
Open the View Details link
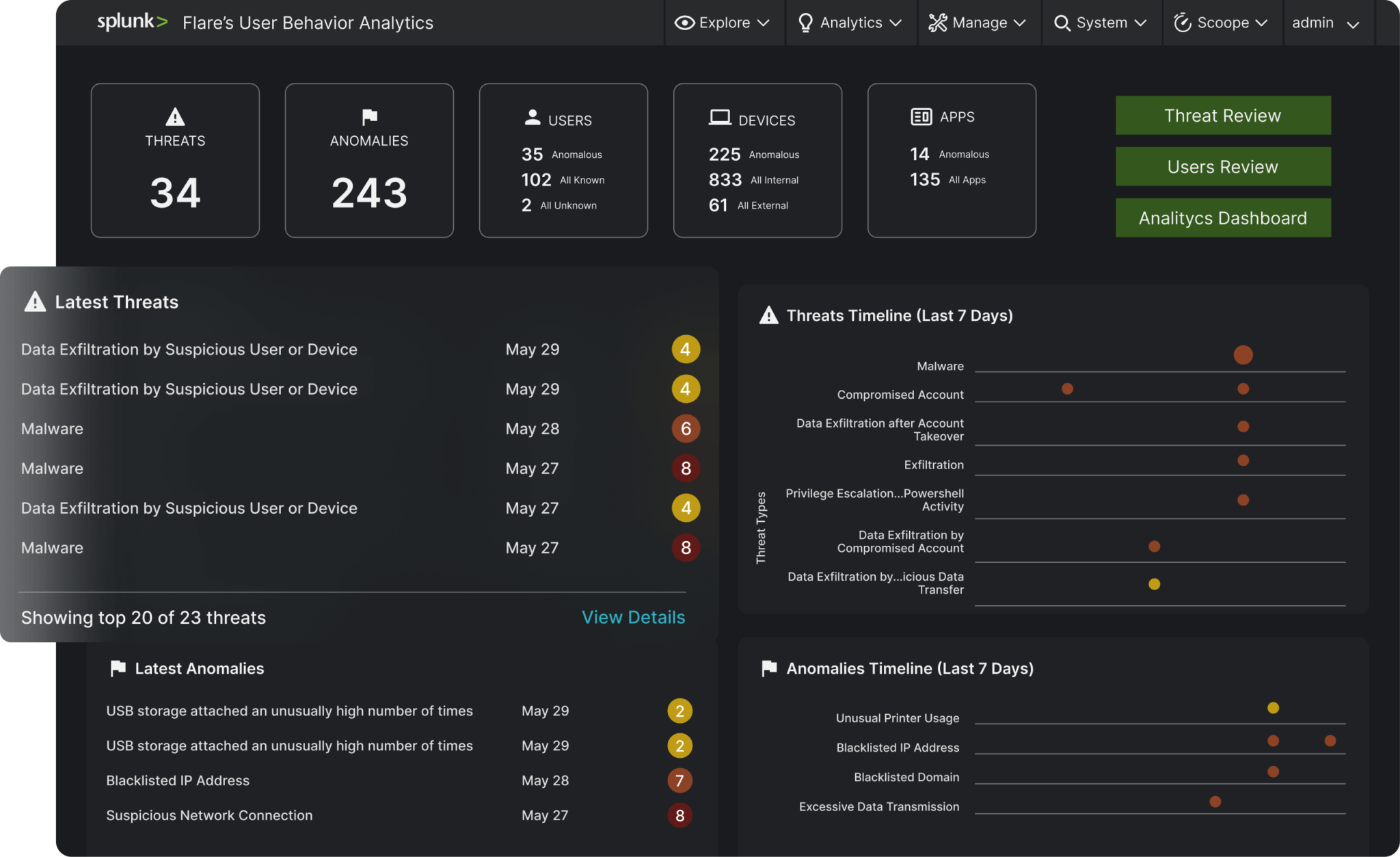pos(633,617)
